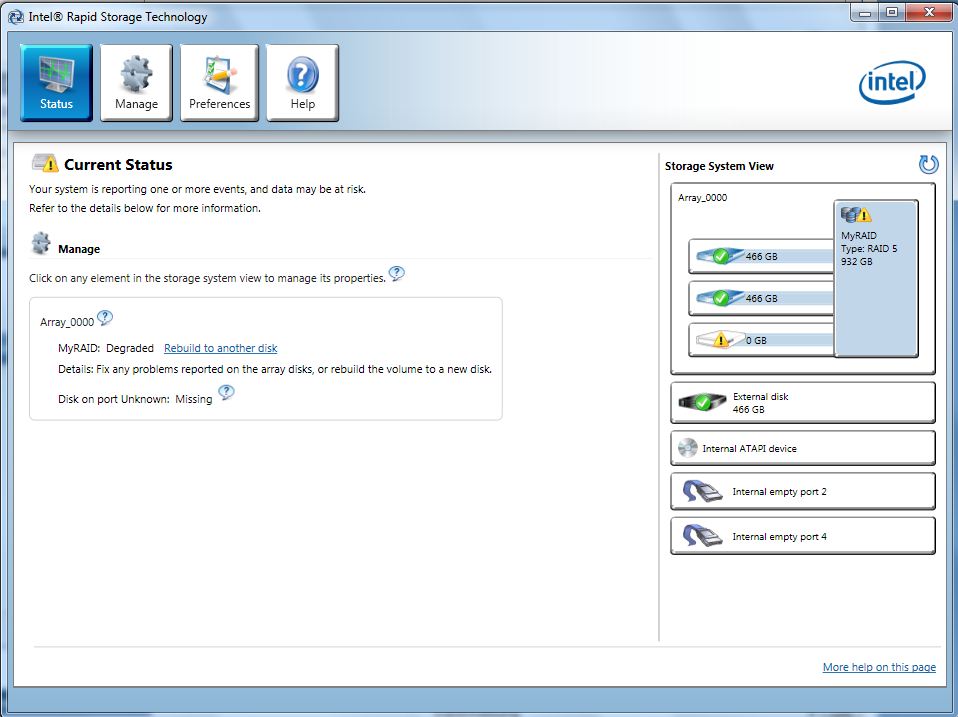Viewport: 958px width, 717px height.
Task: Click the 'Current Status' heading
Action: [118, 165]
